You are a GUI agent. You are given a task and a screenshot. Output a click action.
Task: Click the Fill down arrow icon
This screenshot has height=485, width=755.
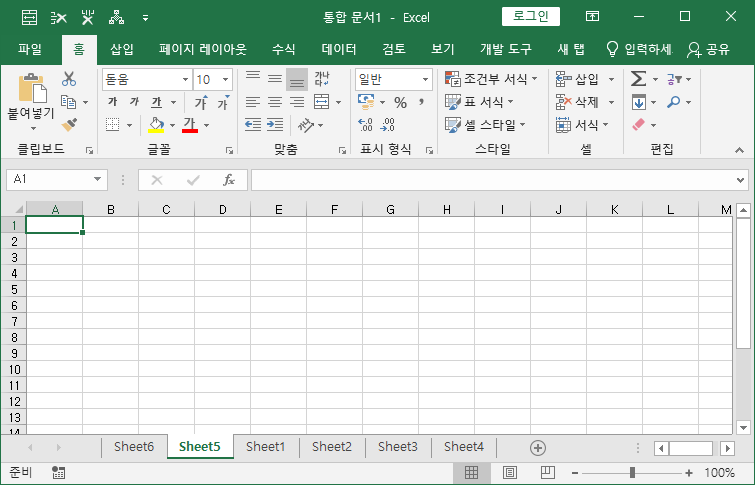[638, 102]
